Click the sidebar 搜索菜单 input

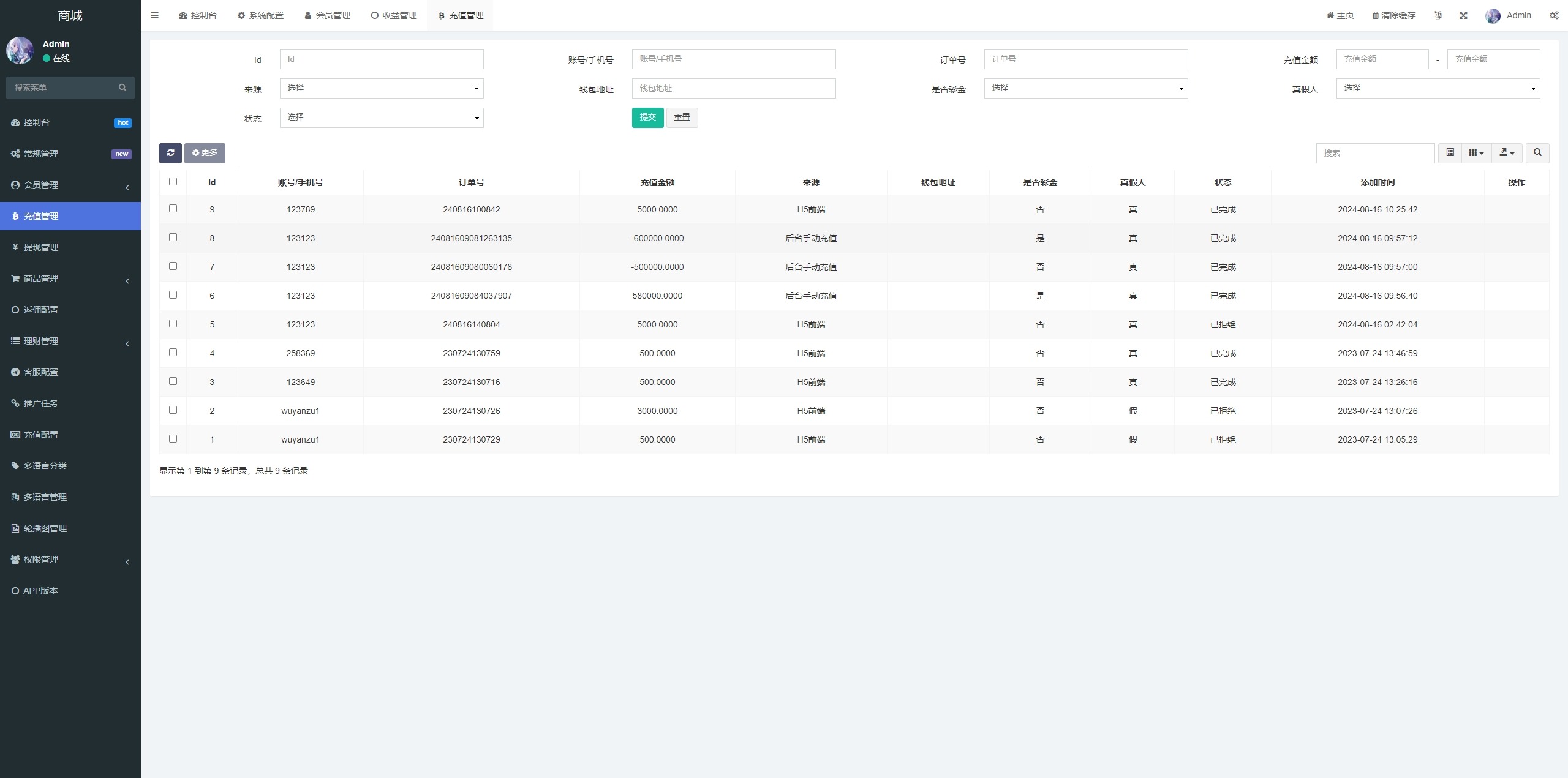60,88
